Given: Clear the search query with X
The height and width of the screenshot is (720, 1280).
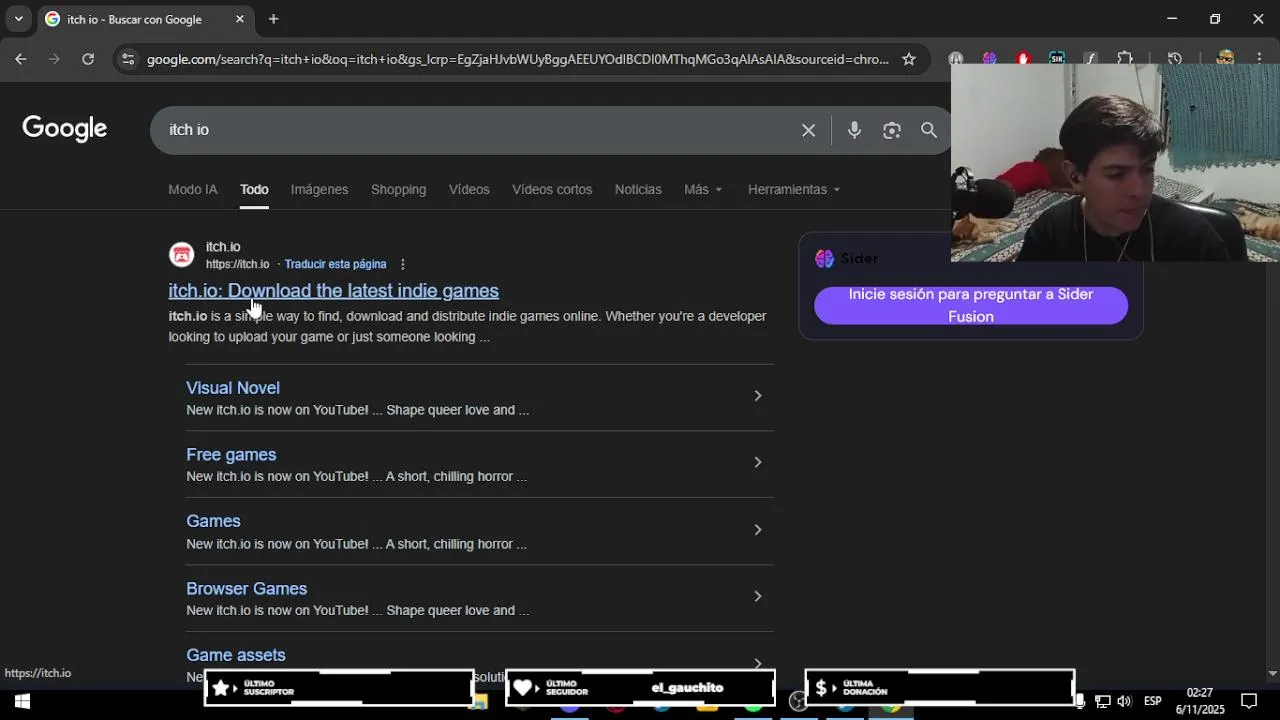Looking at the screenshot, I should click(808, 130).
